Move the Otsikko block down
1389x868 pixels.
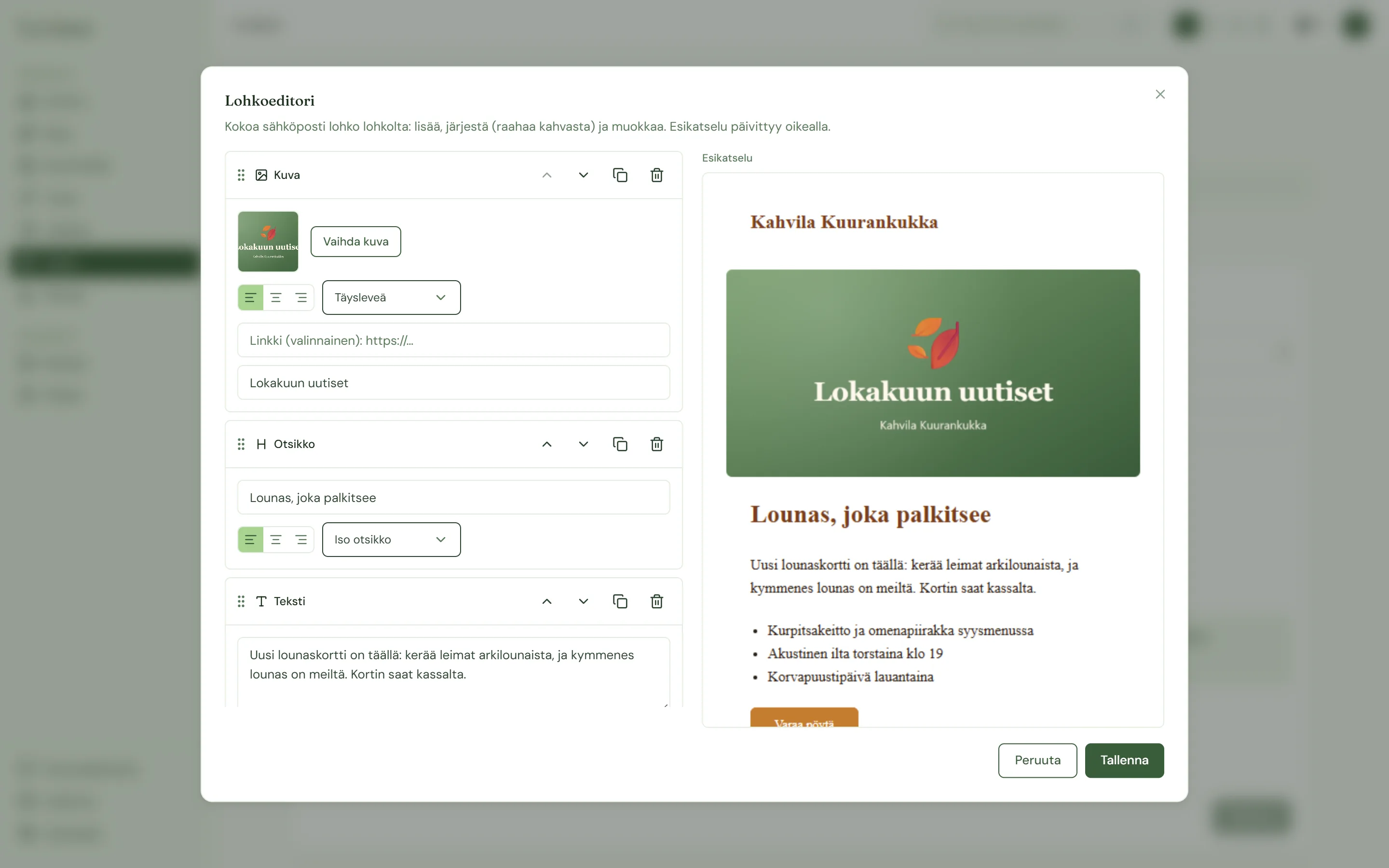point(583,444)
